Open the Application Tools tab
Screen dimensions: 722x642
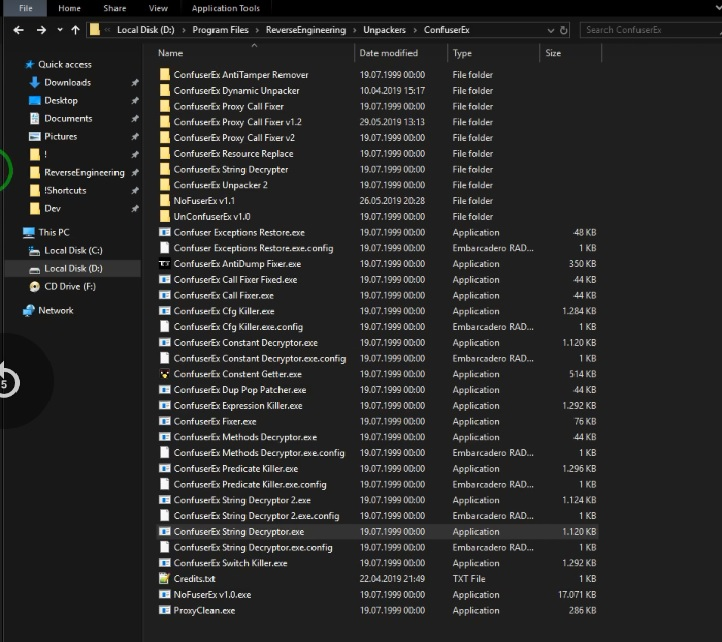coord(226,8)
